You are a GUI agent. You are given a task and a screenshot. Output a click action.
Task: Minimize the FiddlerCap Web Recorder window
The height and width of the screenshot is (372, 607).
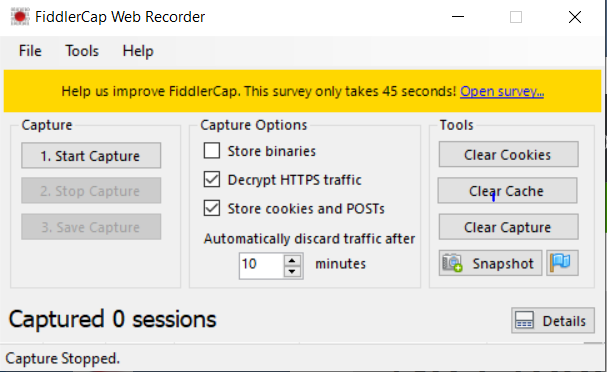(458, 17)
